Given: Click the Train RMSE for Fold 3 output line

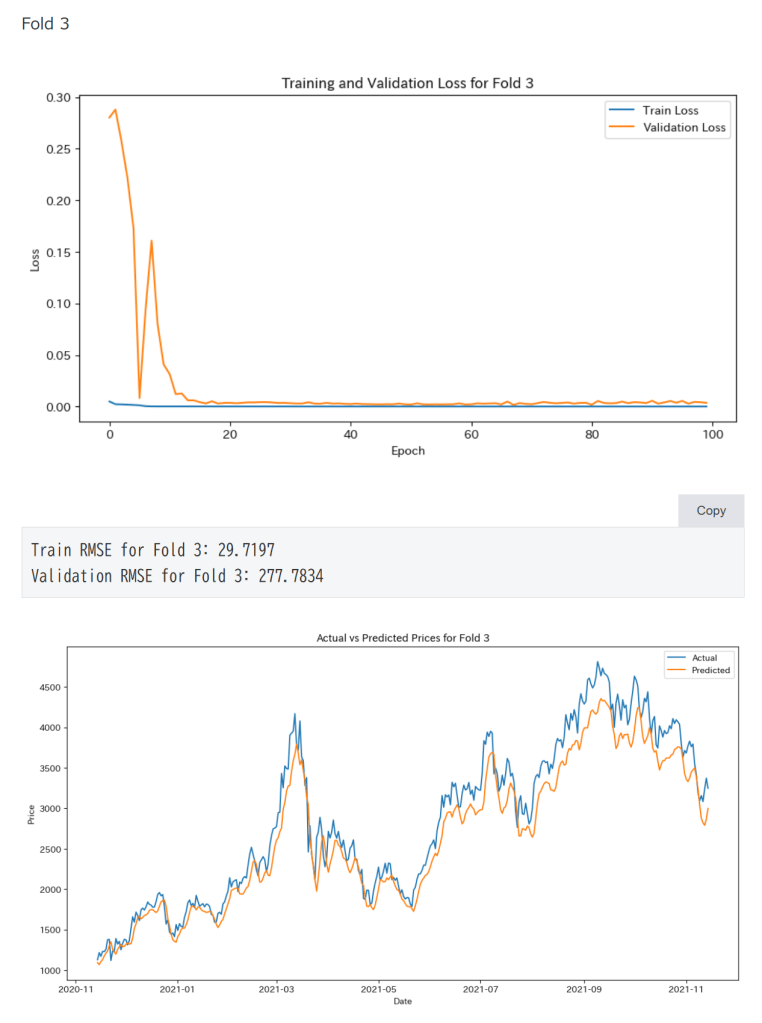Looking at the screenshot, I should tap(153, 551).
